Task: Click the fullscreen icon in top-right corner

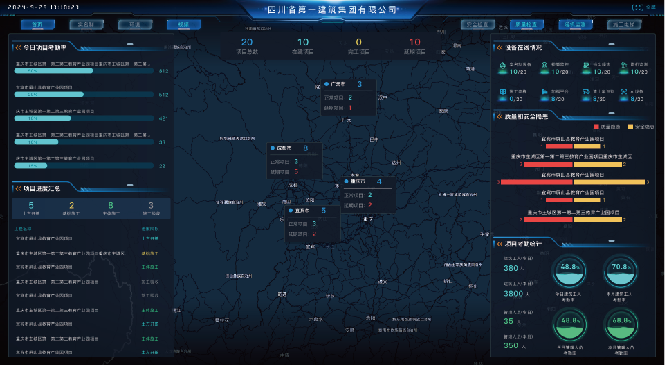Action: click(636, 8)
